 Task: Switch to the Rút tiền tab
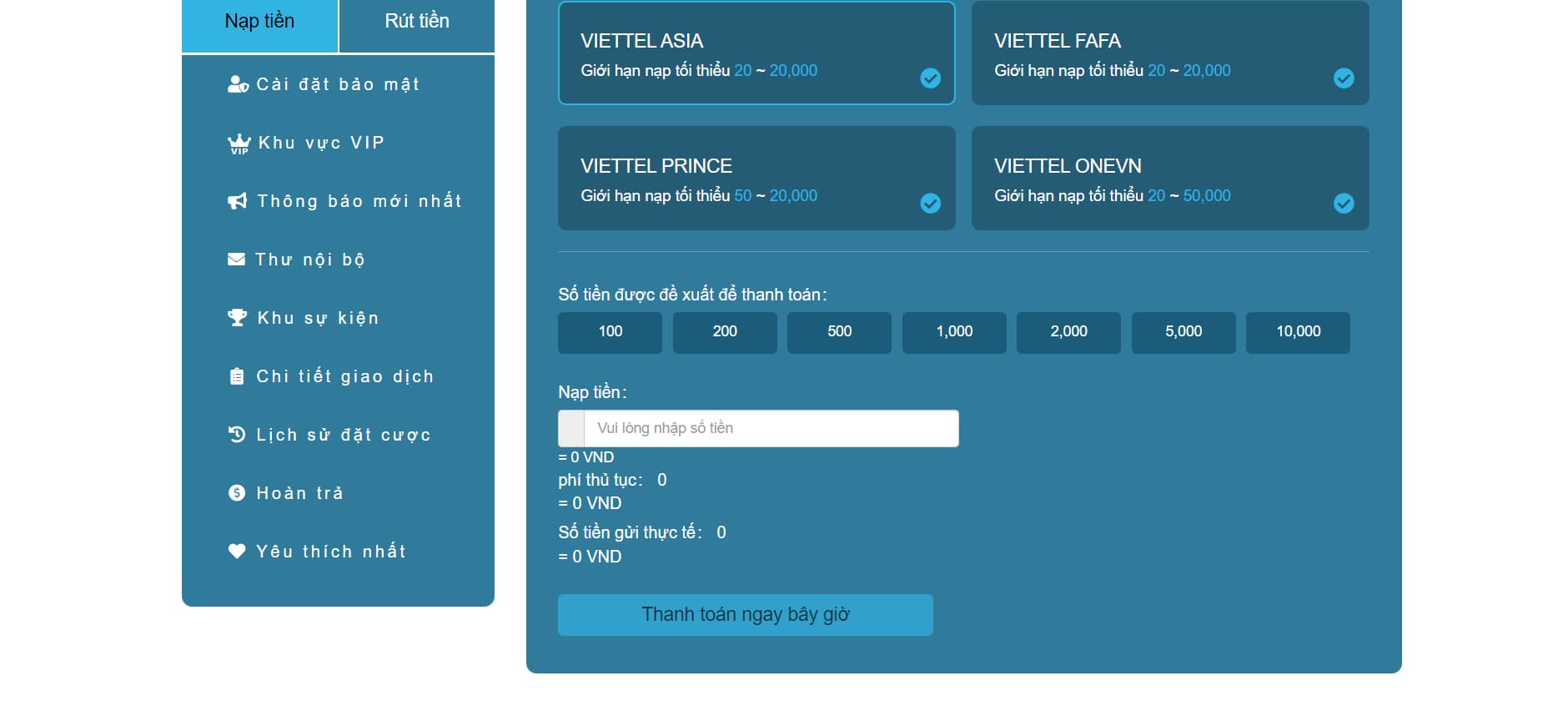pyautogui.click(x=417, y=25)
